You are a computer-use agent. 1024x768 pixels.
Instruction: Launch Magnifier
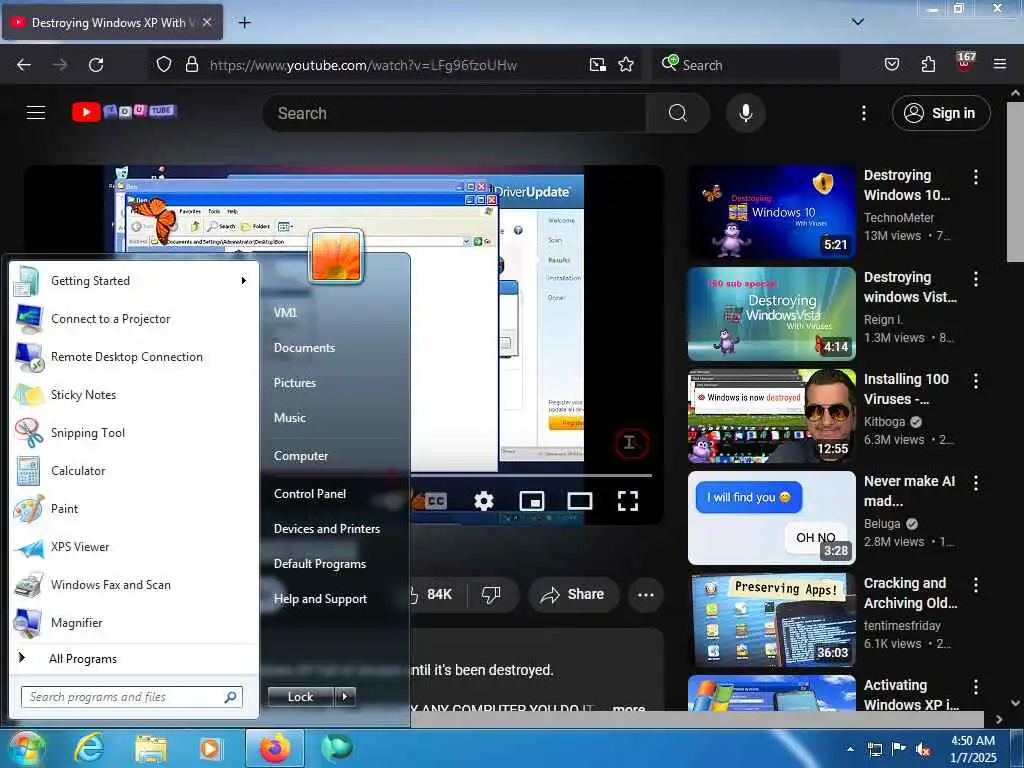tap(134, 622)
